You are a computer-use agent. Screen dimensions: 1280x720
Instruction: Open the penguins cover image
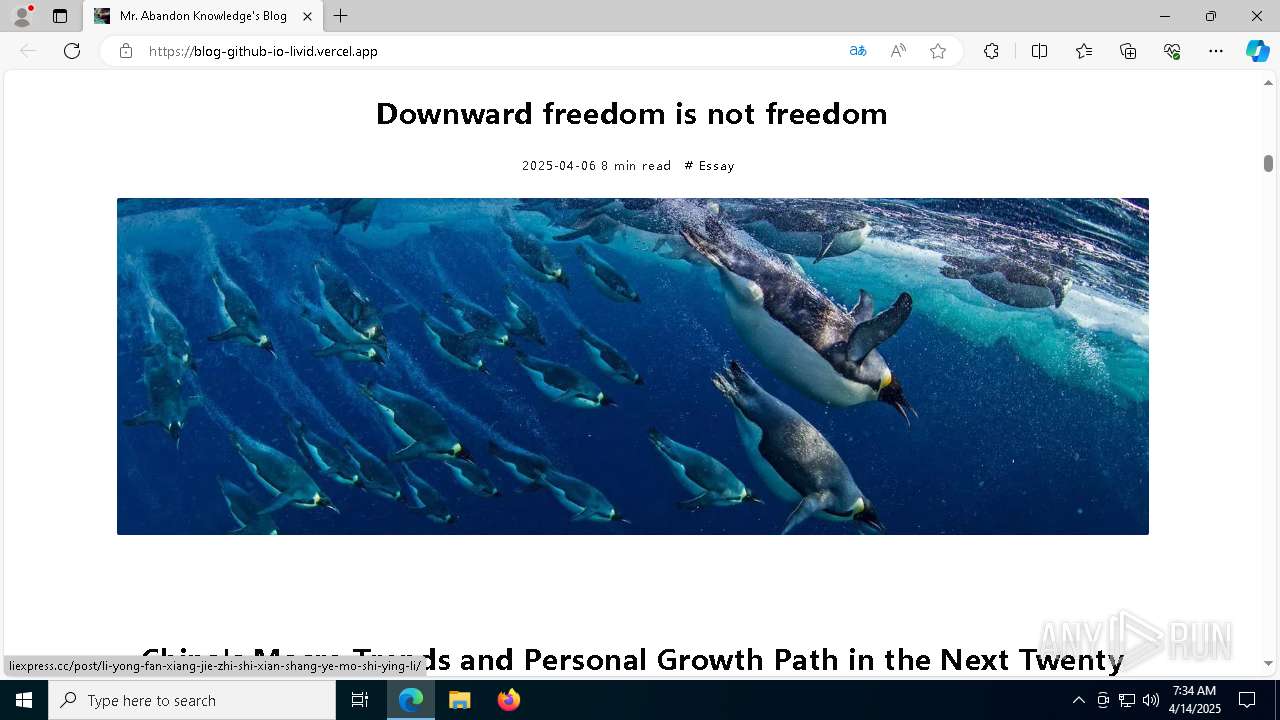pyautogui.click(x=633, y=366)
